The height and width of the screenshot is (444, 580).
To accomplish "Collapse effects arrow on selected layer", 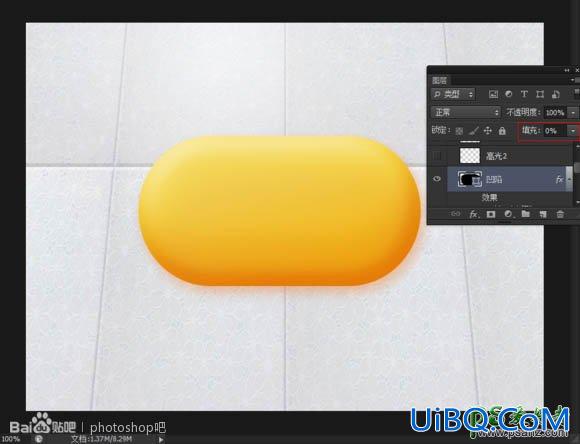I will tap(570, 179).
